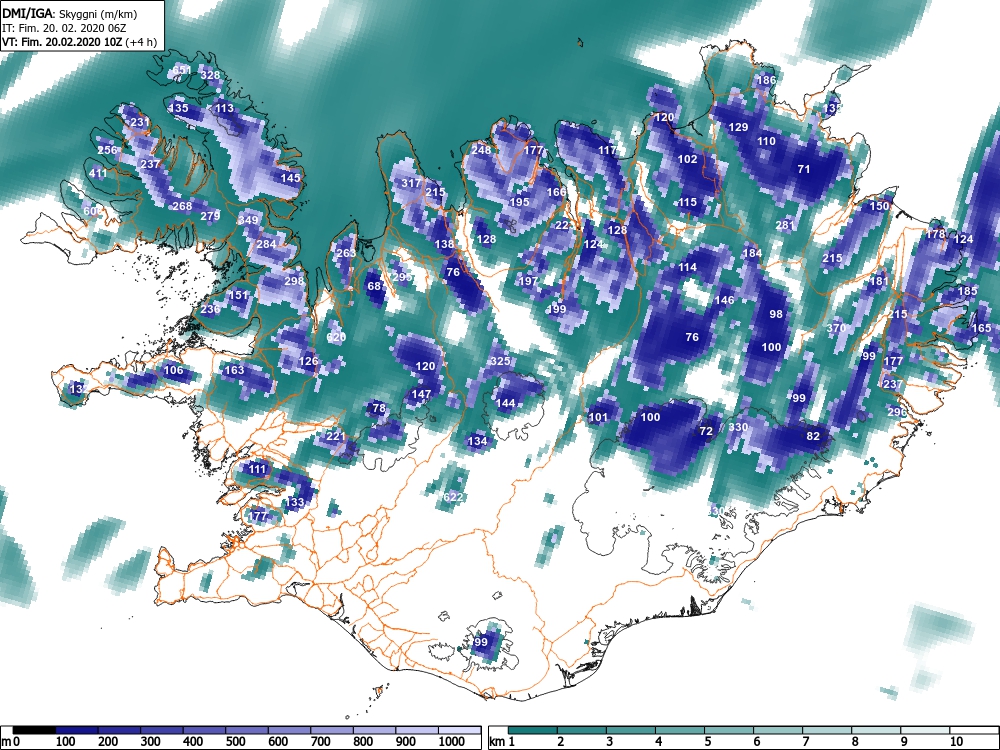The height and width of the screenshot is (750, 1000).
Task: Click the map value 150
Action: (879, 206)
